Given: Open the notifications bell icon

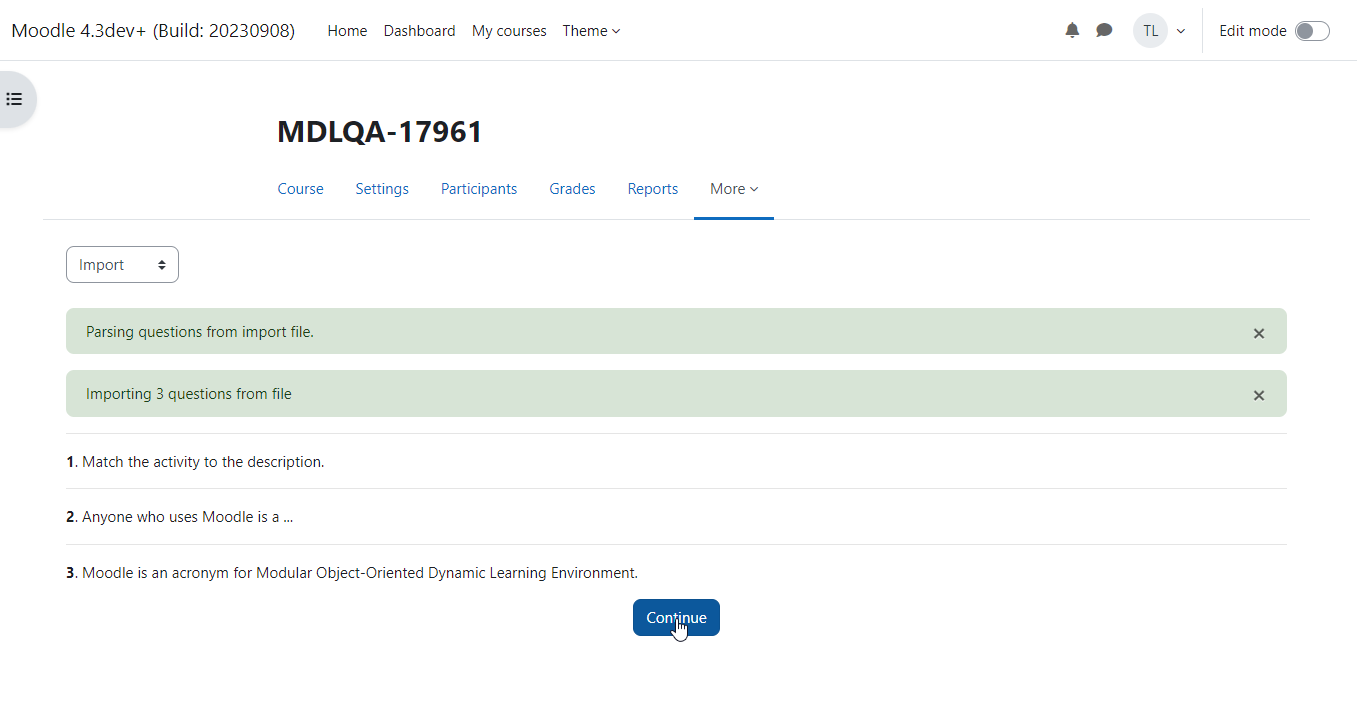Looking at the screenshot, I should tap(1072, 30).
